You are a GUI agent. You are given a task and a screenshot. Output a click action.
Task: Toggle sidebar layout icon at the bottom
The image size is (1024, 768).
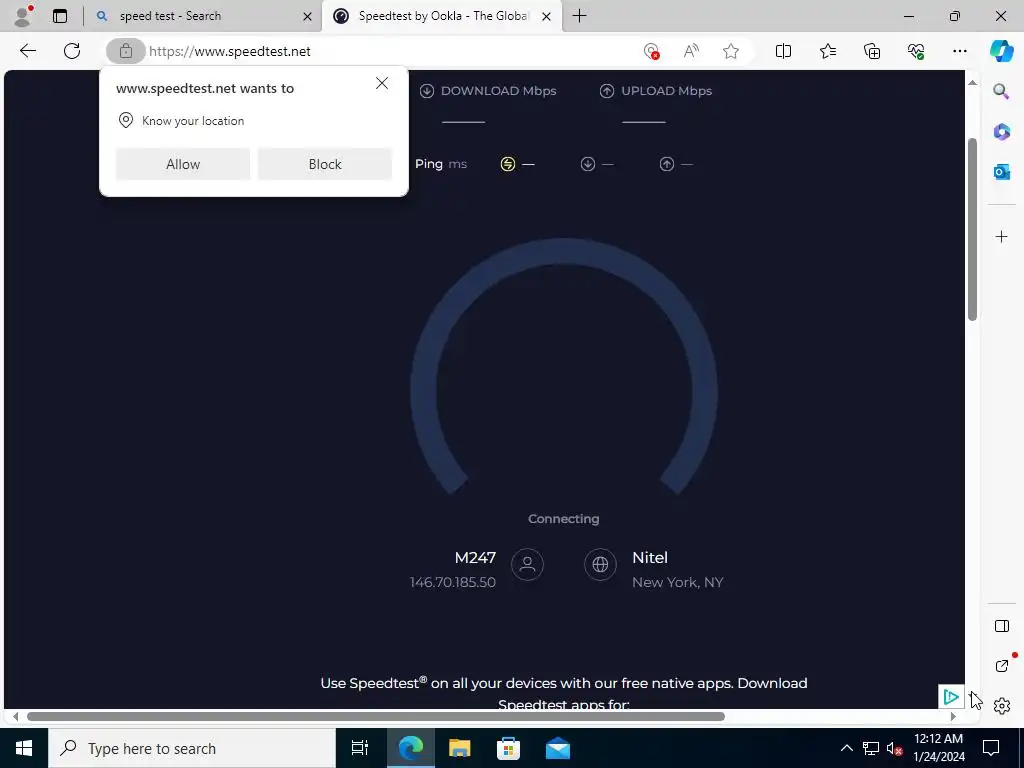[1001, 626]
